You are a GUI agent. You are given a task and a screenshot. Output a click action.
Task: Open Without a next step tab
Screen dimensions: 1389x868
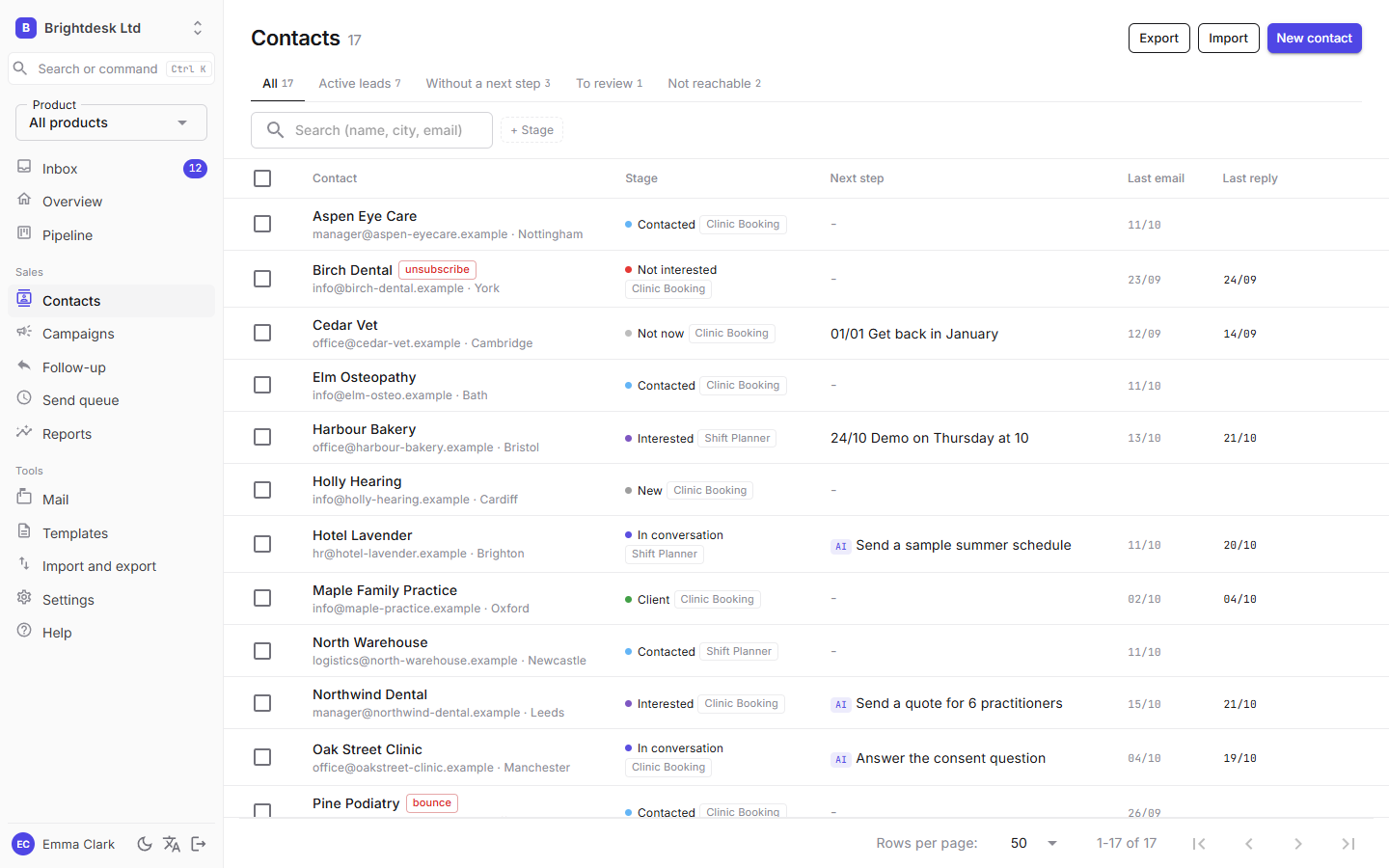coord(488,84)
